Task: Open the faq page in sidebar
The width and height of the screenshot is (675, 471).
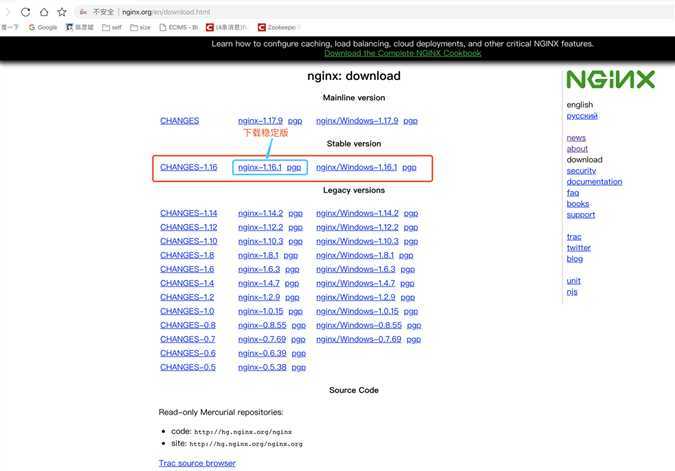Action: tap(573, 193)
